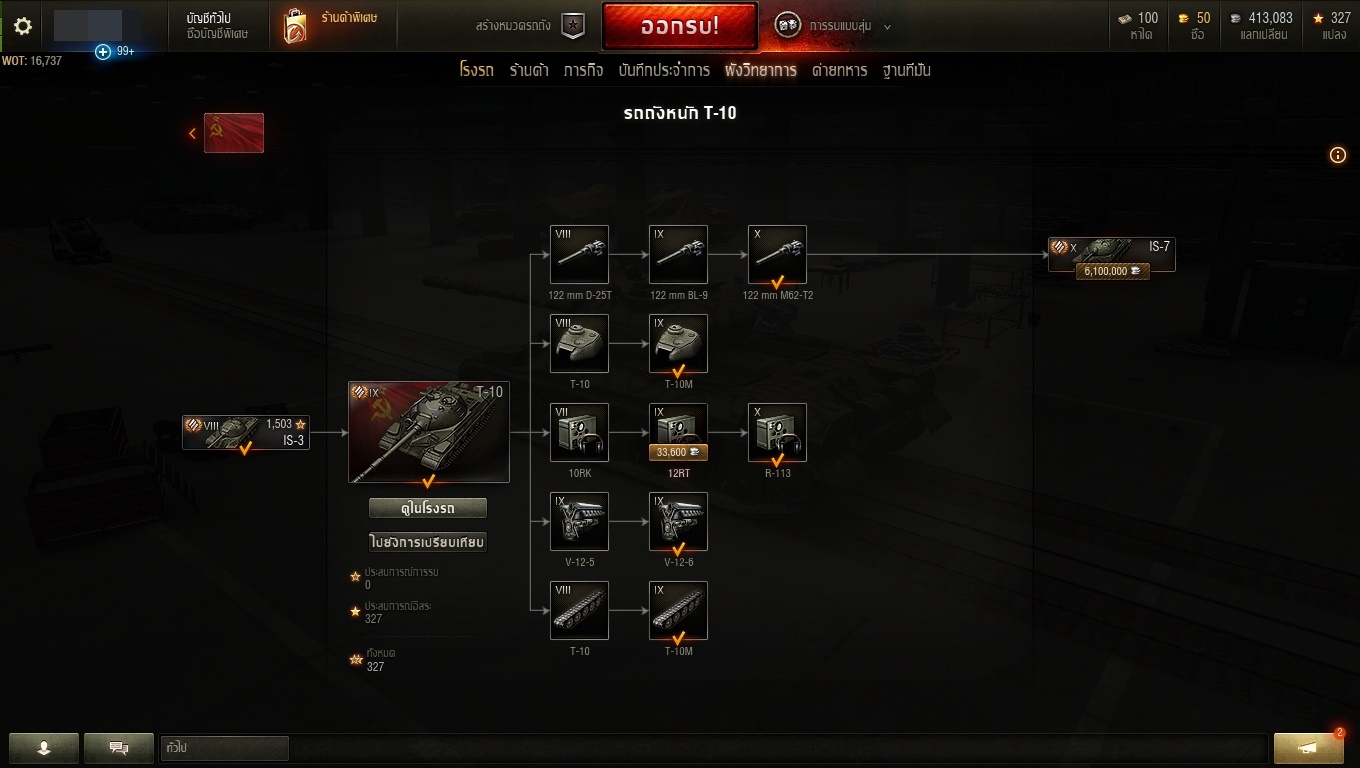Open the ร้านค้า store tab
Screen dimensions: 1360x768
tap(529, 70)
